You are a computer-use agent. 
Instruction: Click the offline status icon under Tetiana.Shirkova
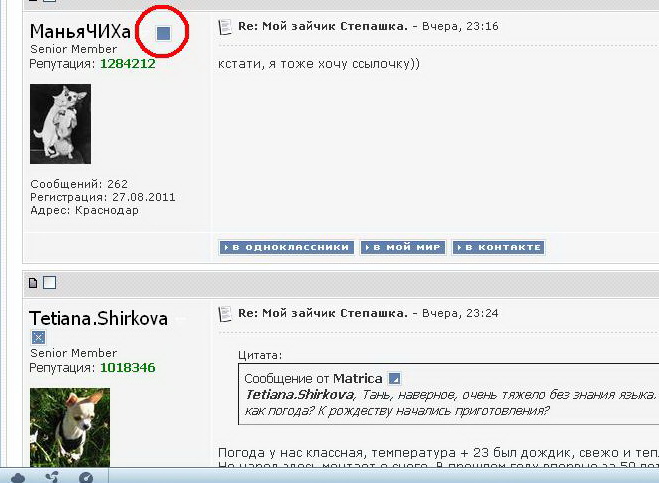click(x=38, y=338)
